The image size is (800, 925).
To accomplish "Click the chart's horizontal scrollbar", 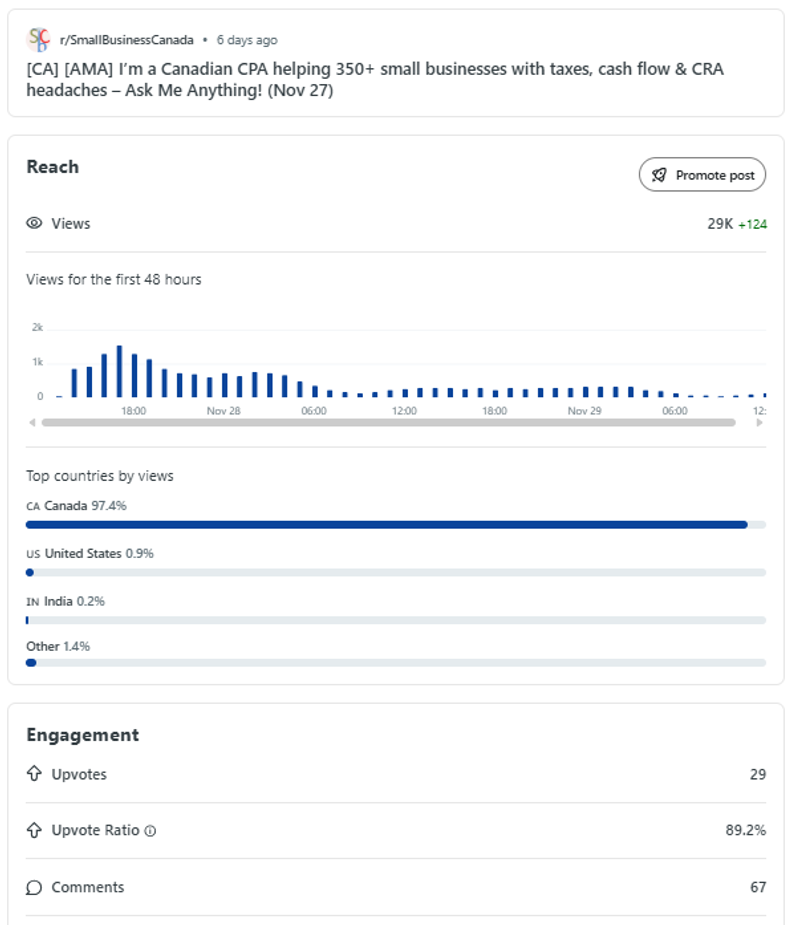I will 388,423.
